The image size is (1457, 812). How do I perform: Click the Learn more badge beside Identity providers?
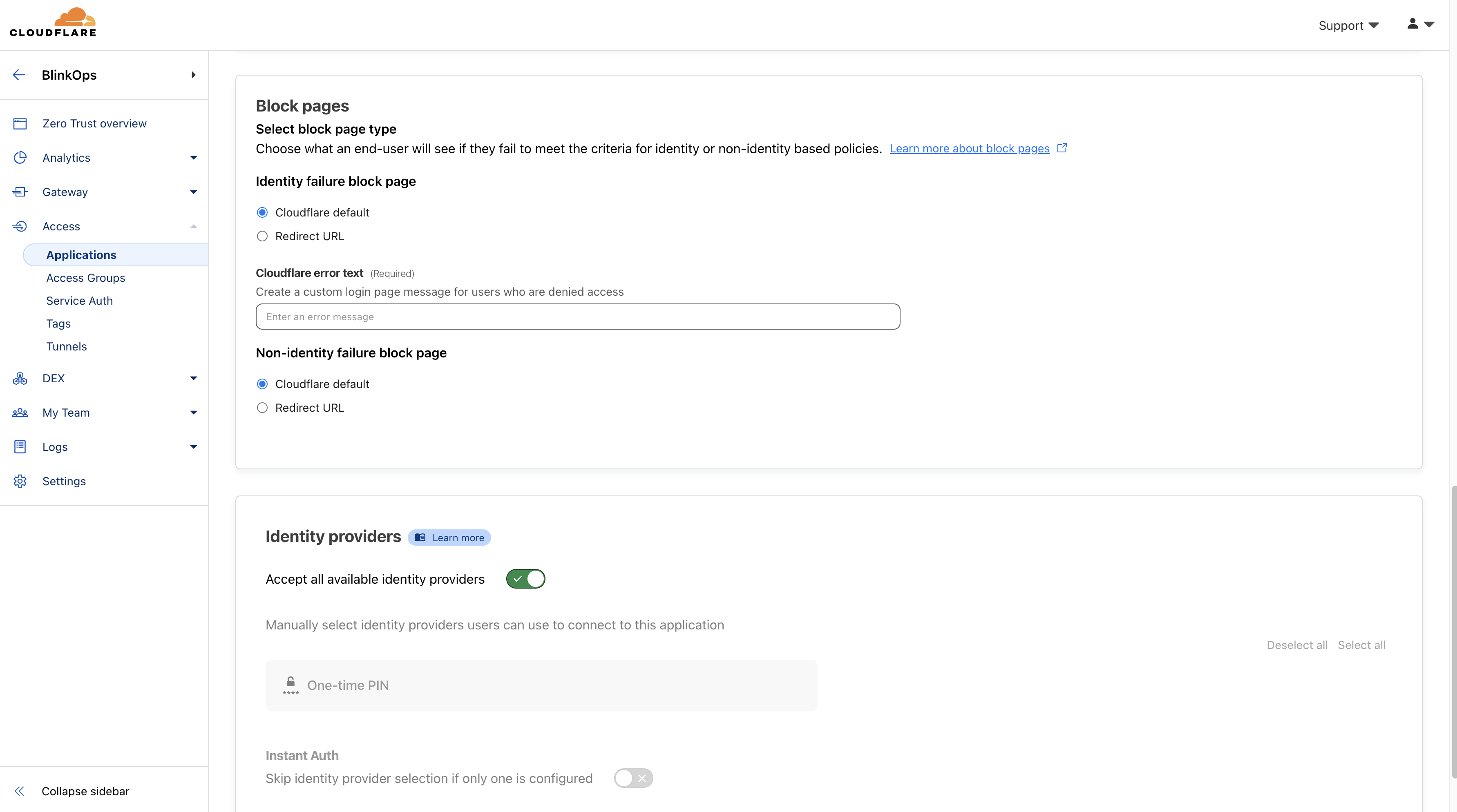pos(450,537)
